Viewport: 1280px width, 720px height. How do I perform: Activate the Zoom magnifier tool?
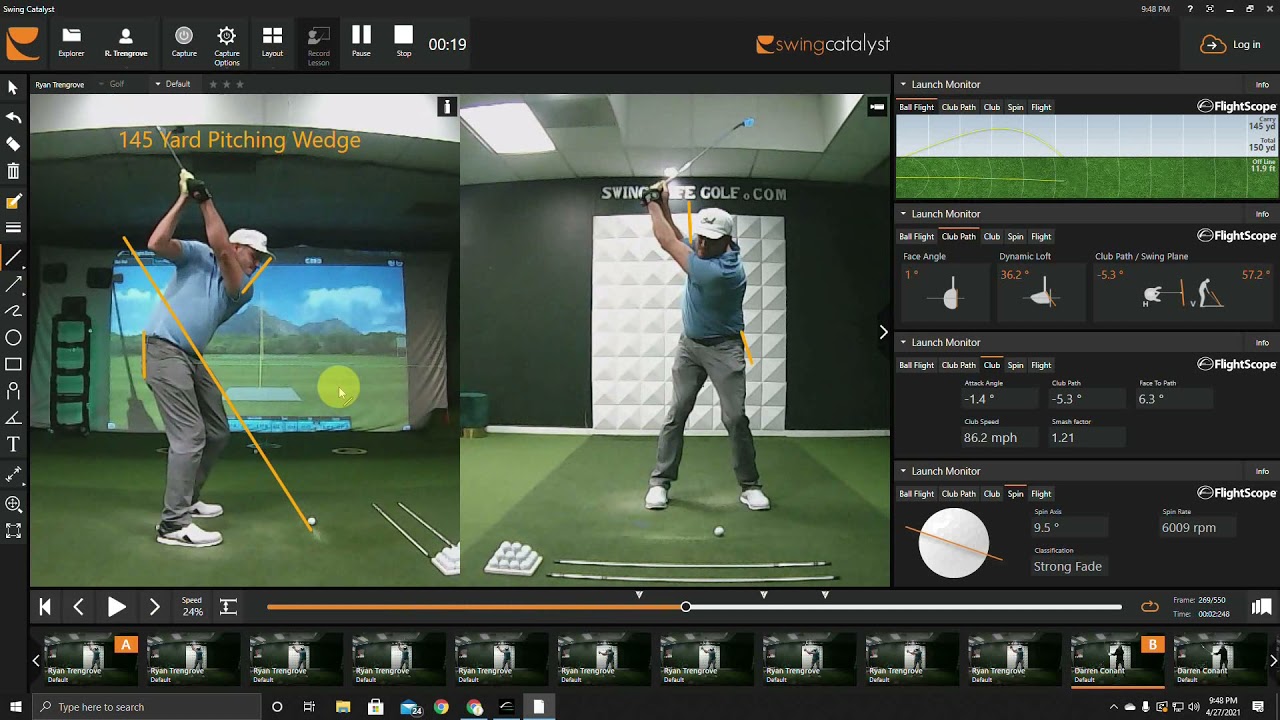13,504
